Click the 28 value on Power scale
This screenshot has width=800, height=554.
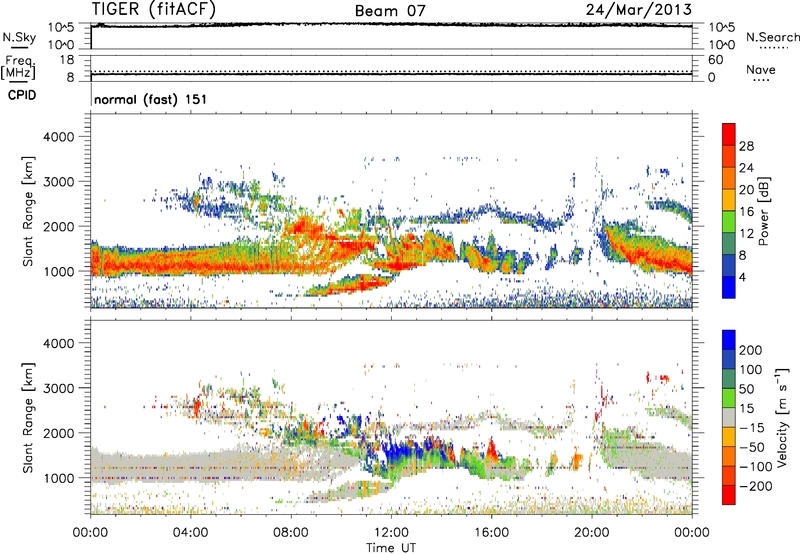(746, 146)
